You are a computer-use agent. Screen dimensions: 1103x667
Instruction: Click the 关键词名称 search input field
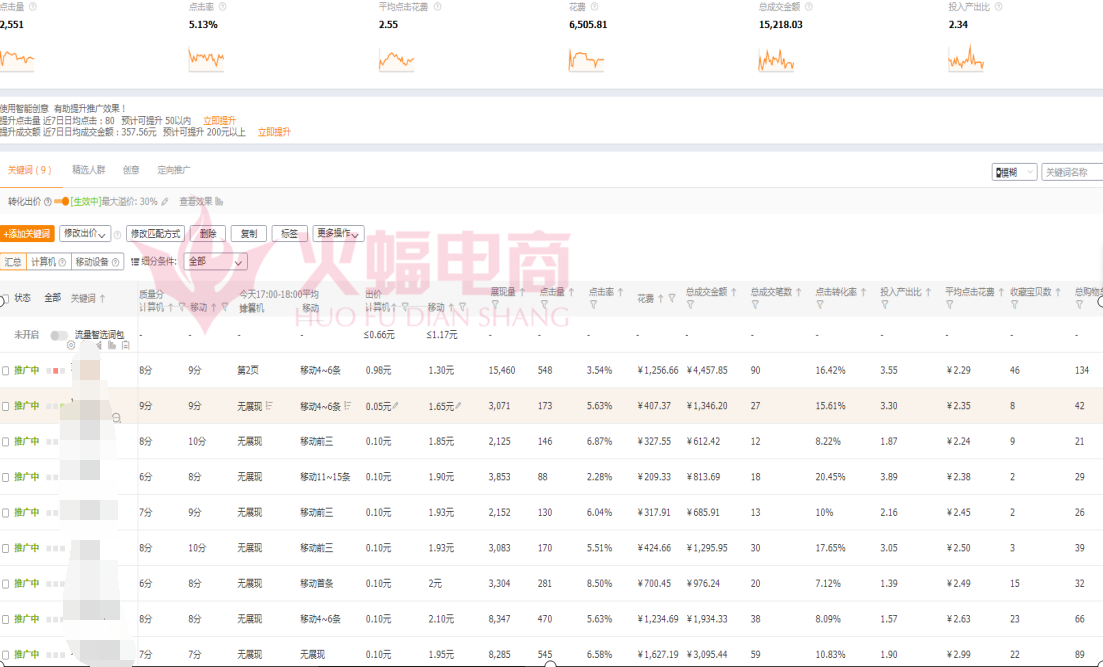[1071, 172]
